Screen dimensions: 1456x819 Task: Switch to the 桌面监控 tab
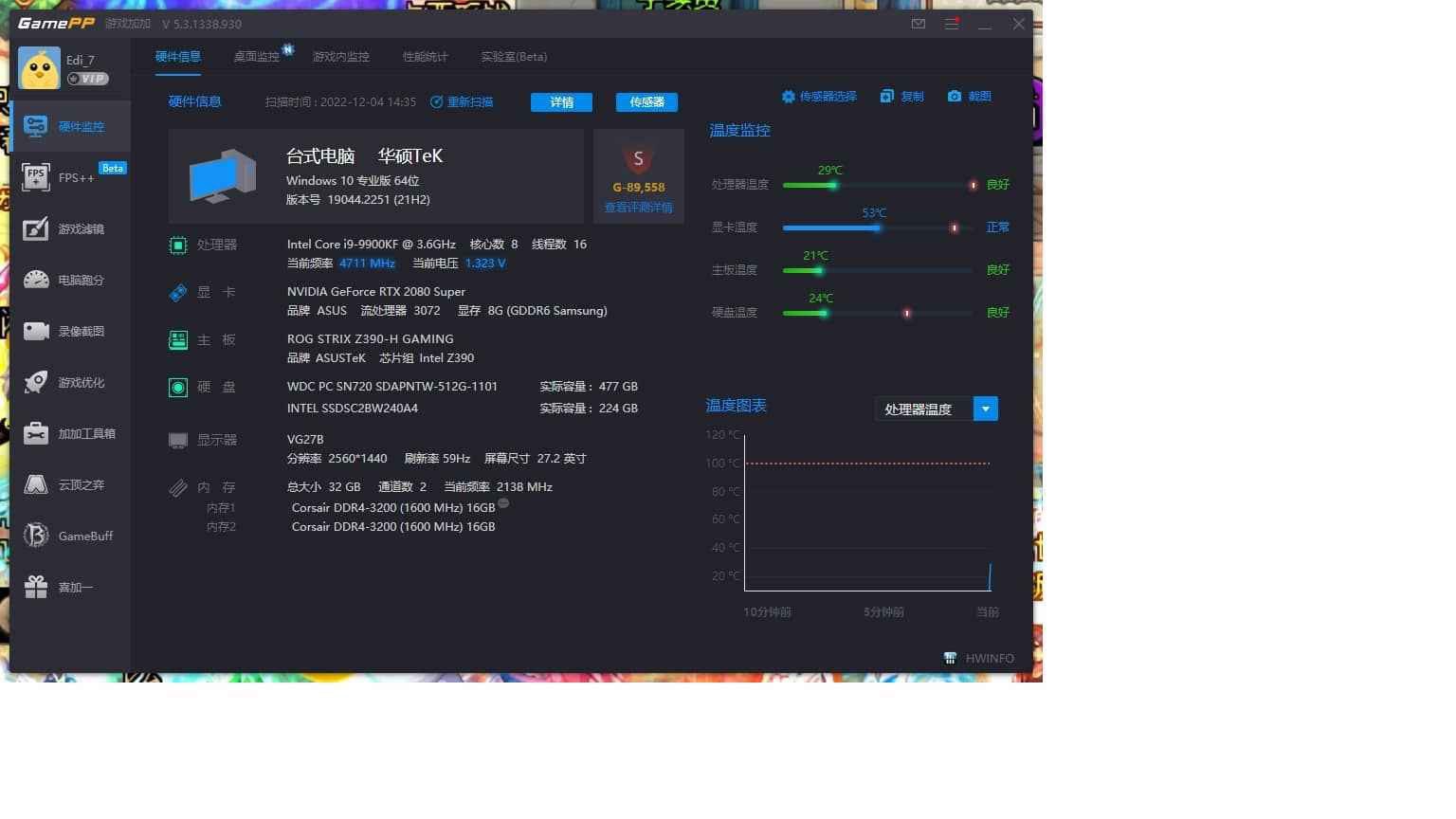259,56
